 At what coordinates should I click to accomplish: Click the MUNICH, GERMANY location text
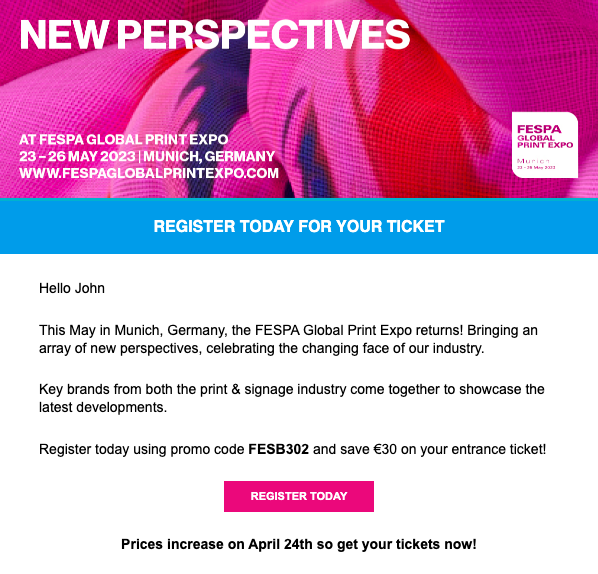[x=209, y=156]
